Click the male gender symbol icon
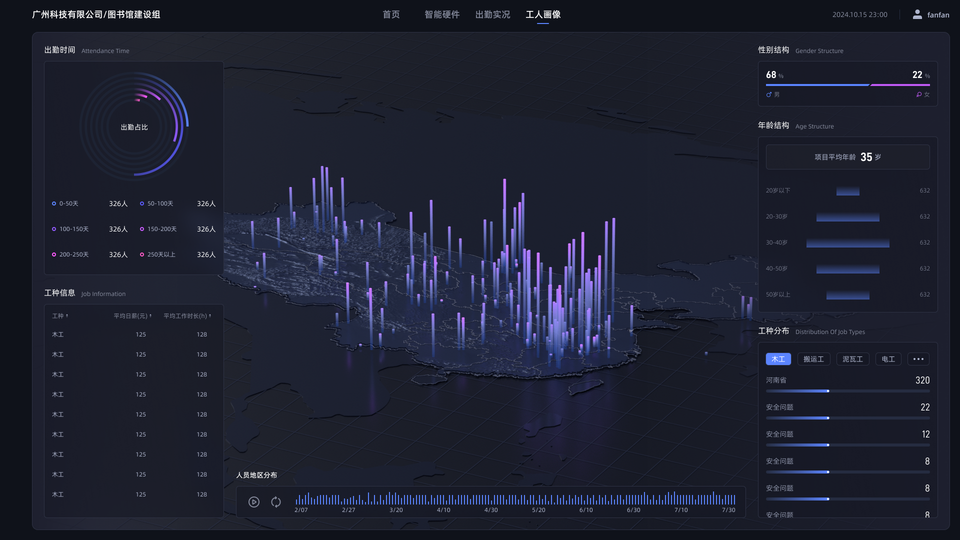 [x=769, y=95]
